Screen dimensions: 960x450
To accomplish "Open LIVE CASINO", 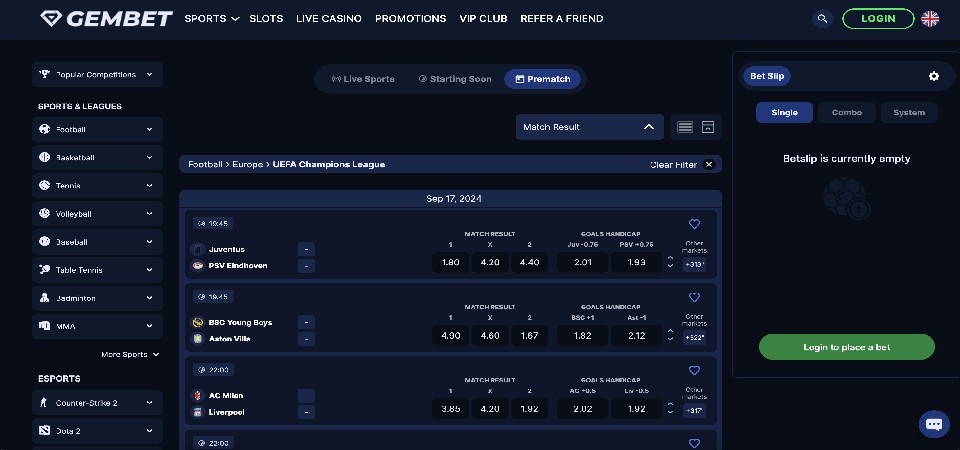I will pyautogui.click(x=329, y=19).
